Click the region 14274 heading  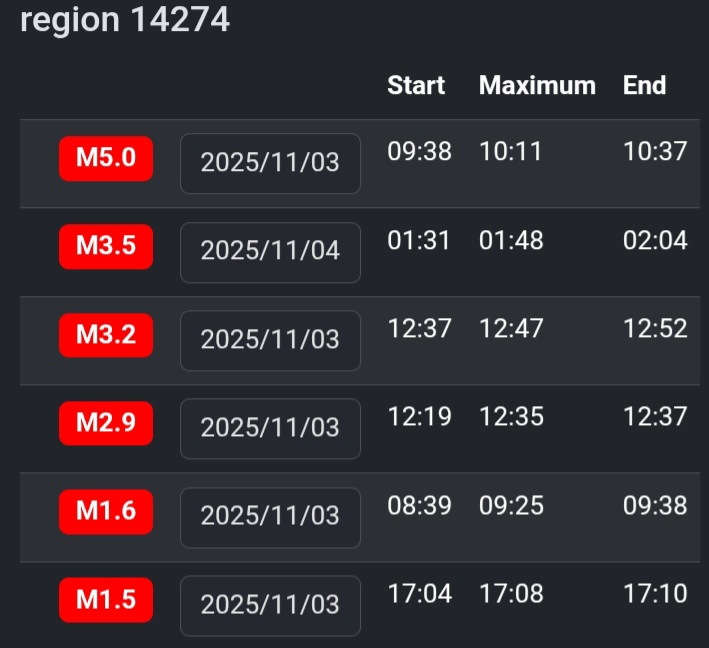pos(125,20)
